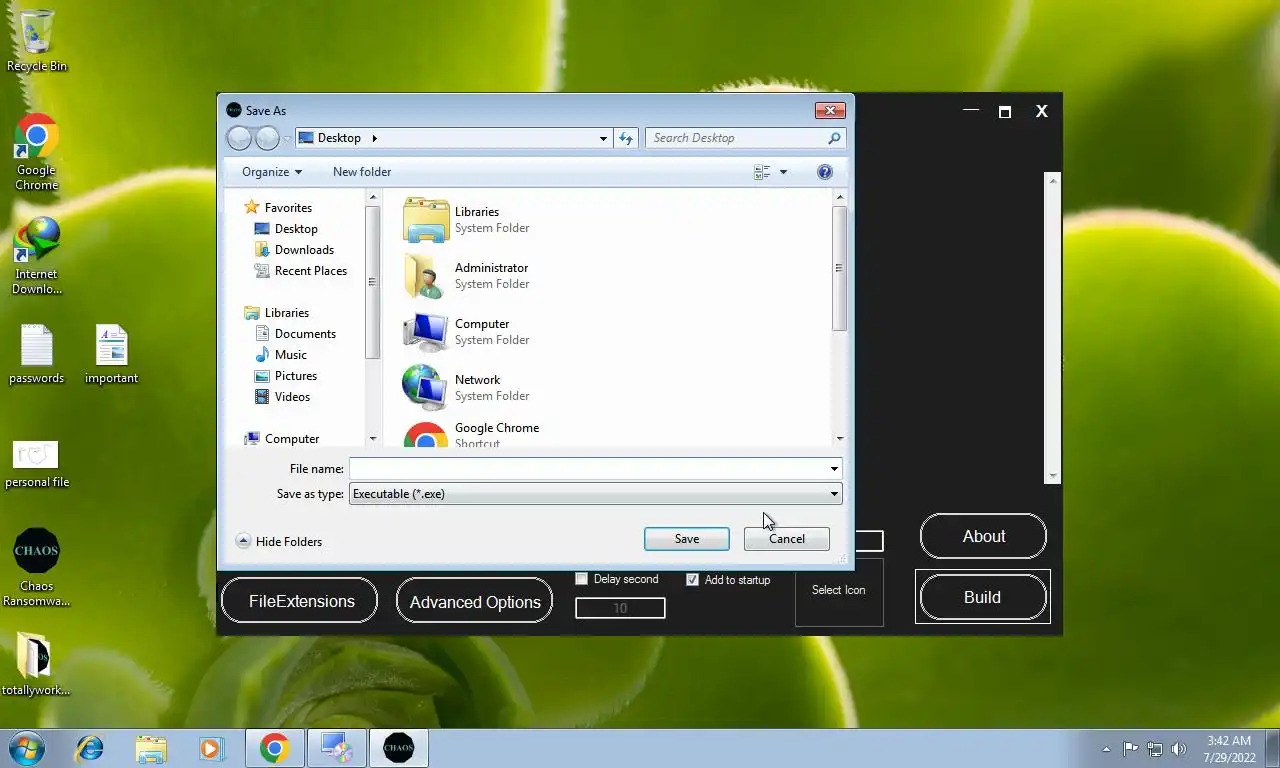Open Internet Download Manager desktop icon
Viewport: 1280px width, 768px height.
37,256
